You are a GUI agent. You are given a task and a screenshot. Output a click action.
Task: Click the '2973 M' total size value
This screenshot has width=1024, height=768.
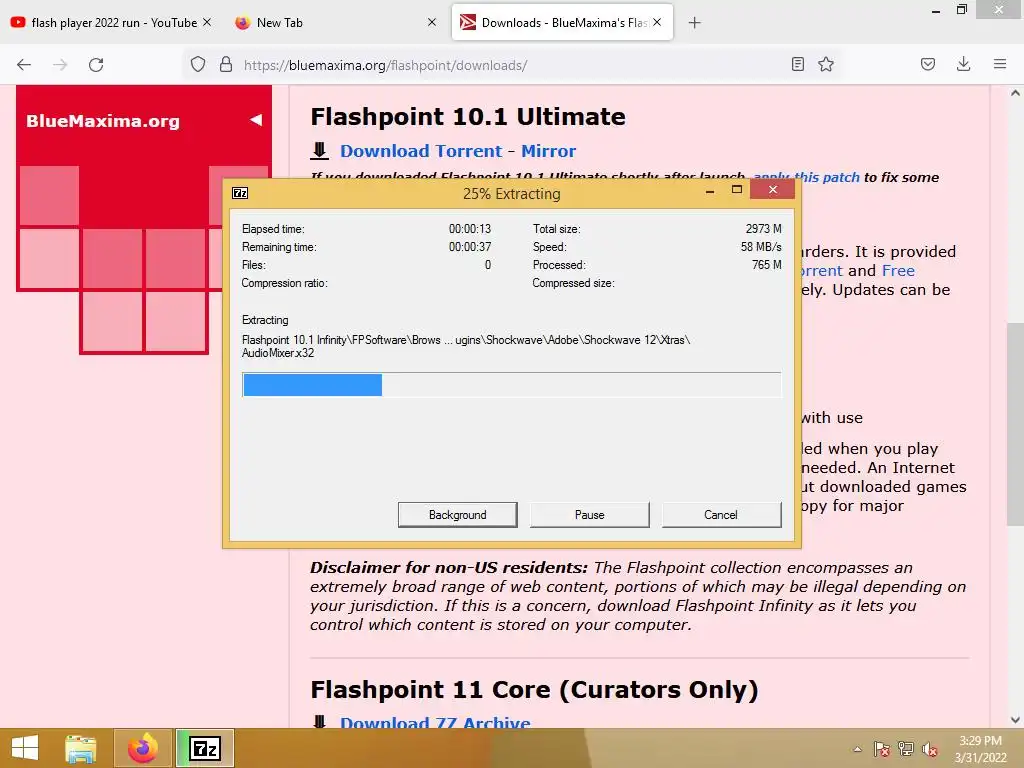(x=763, y=229)
